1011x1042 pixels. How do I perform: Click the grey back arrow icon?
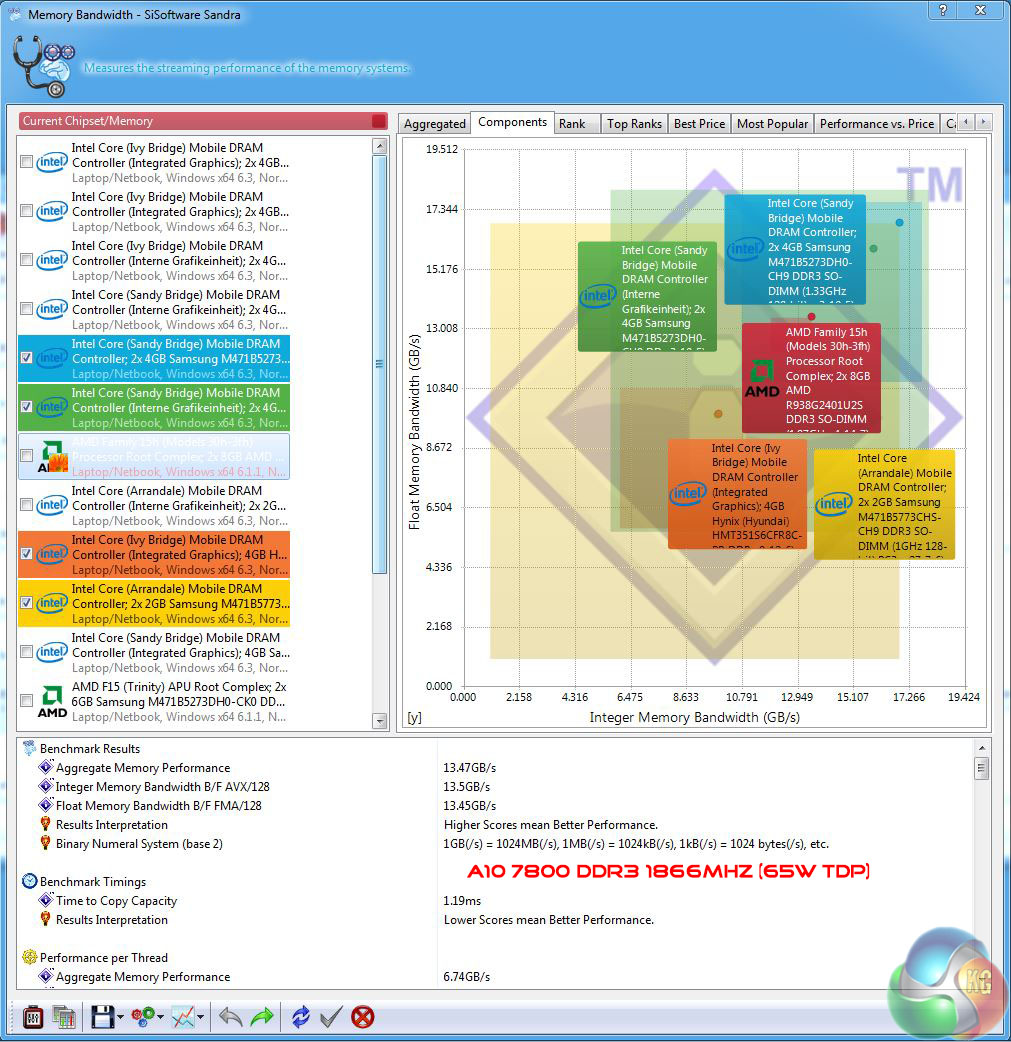[230, 1017]
